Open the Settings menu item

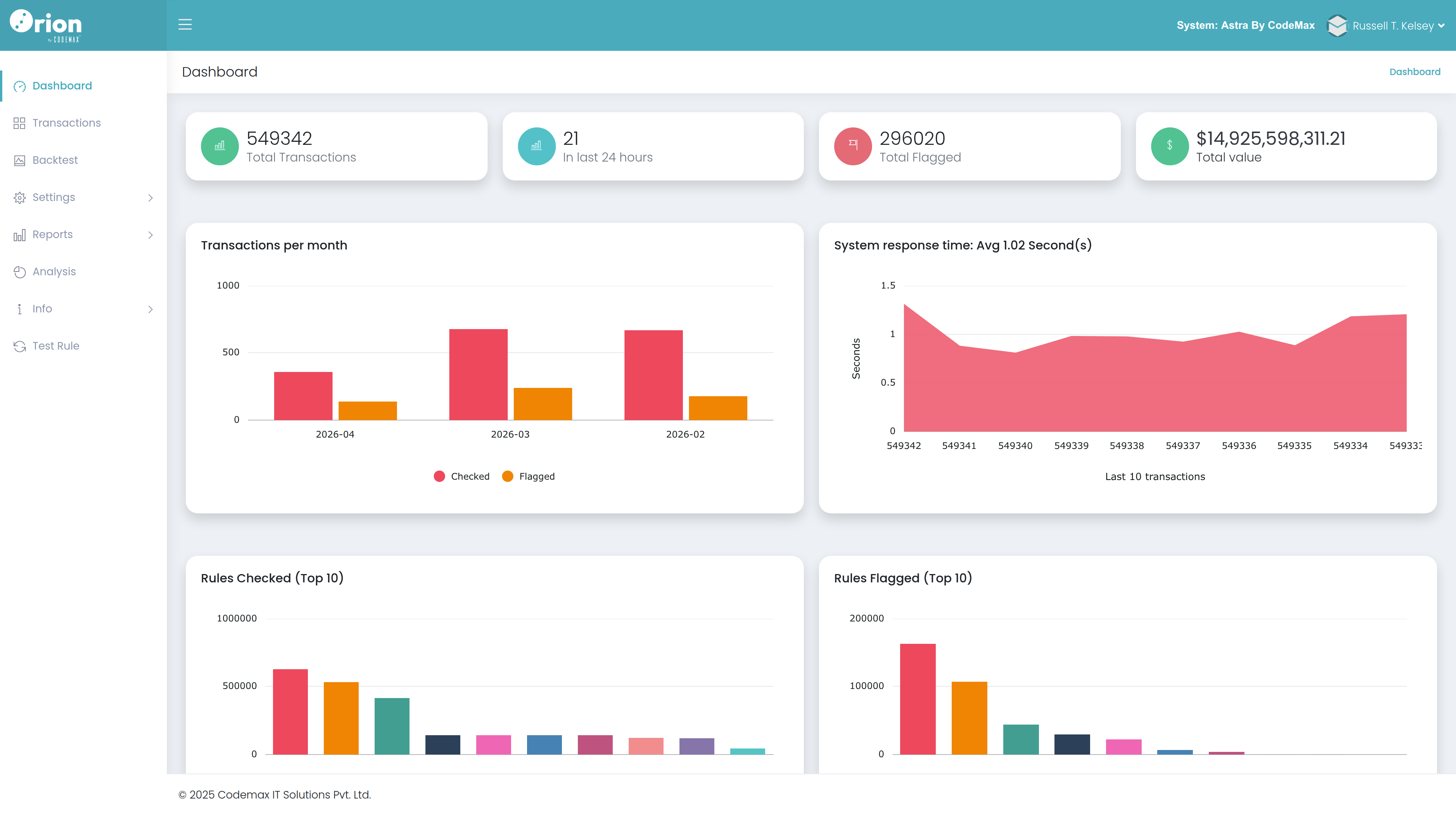point(54,198)
